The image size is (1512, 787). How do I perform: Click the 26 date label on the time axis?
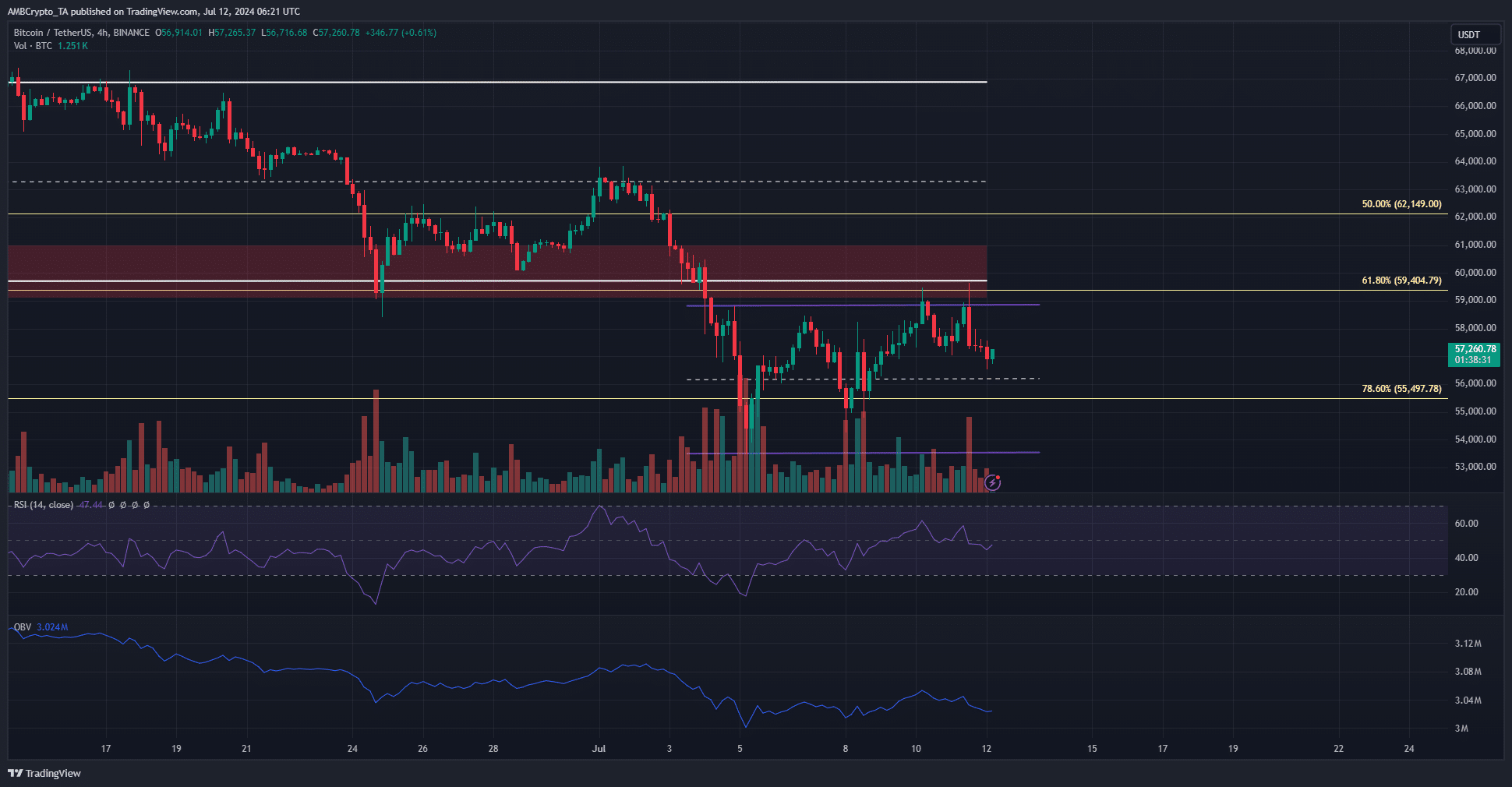pos(422,749)
